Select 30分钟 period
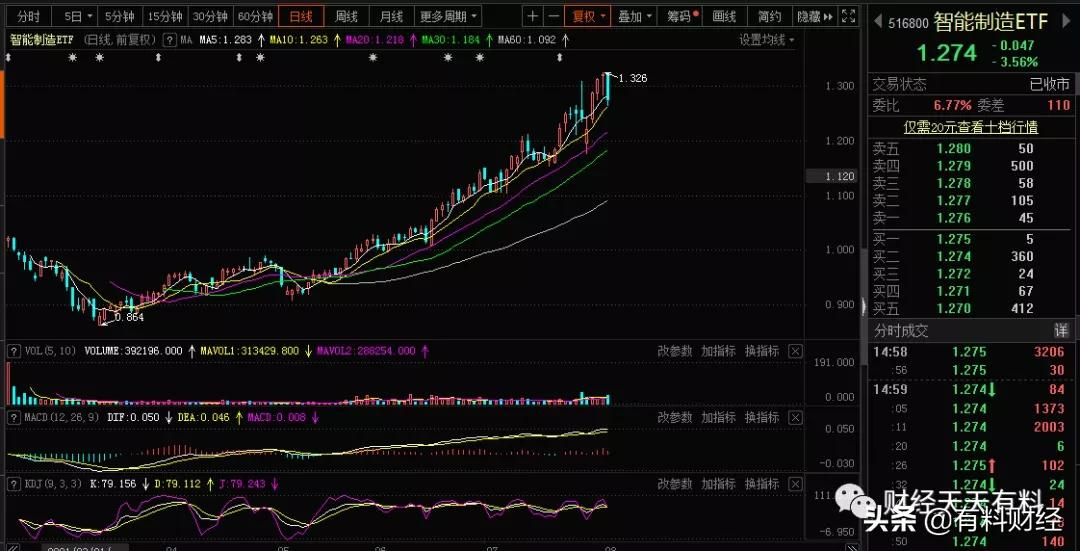 [210, 16]
